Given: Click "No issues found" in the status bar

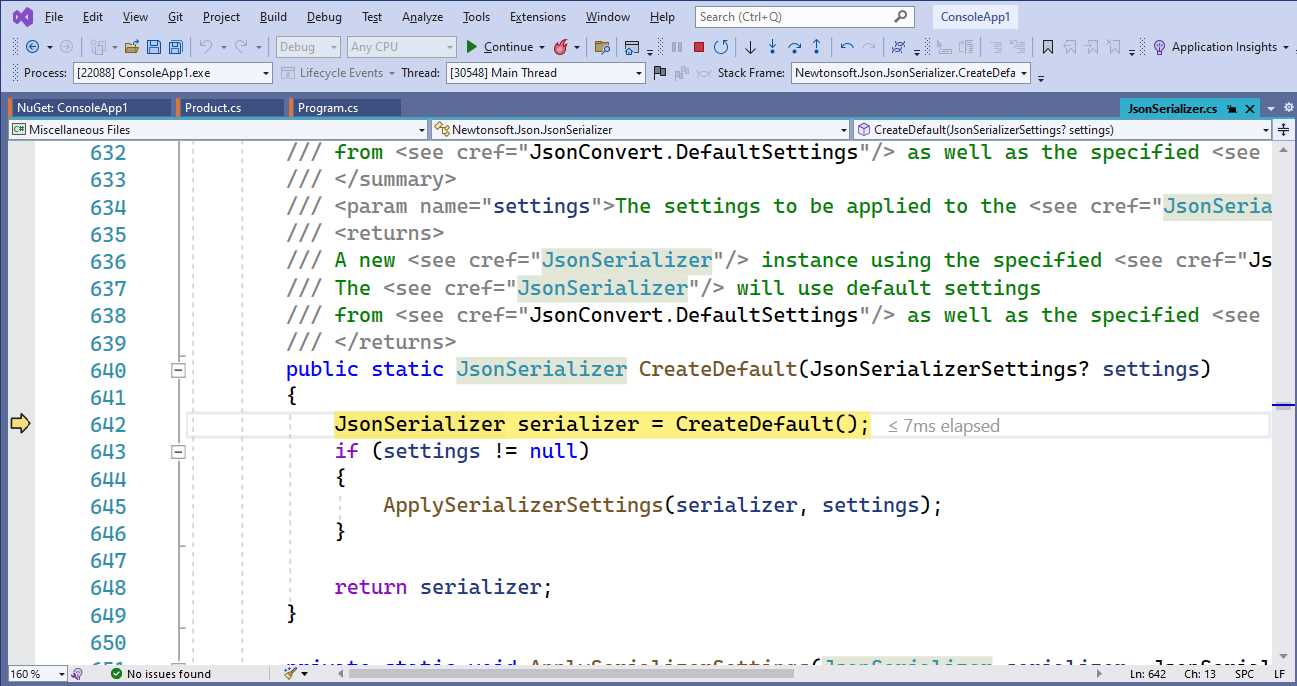Looking at the screenshot, I should click(168, 673).
